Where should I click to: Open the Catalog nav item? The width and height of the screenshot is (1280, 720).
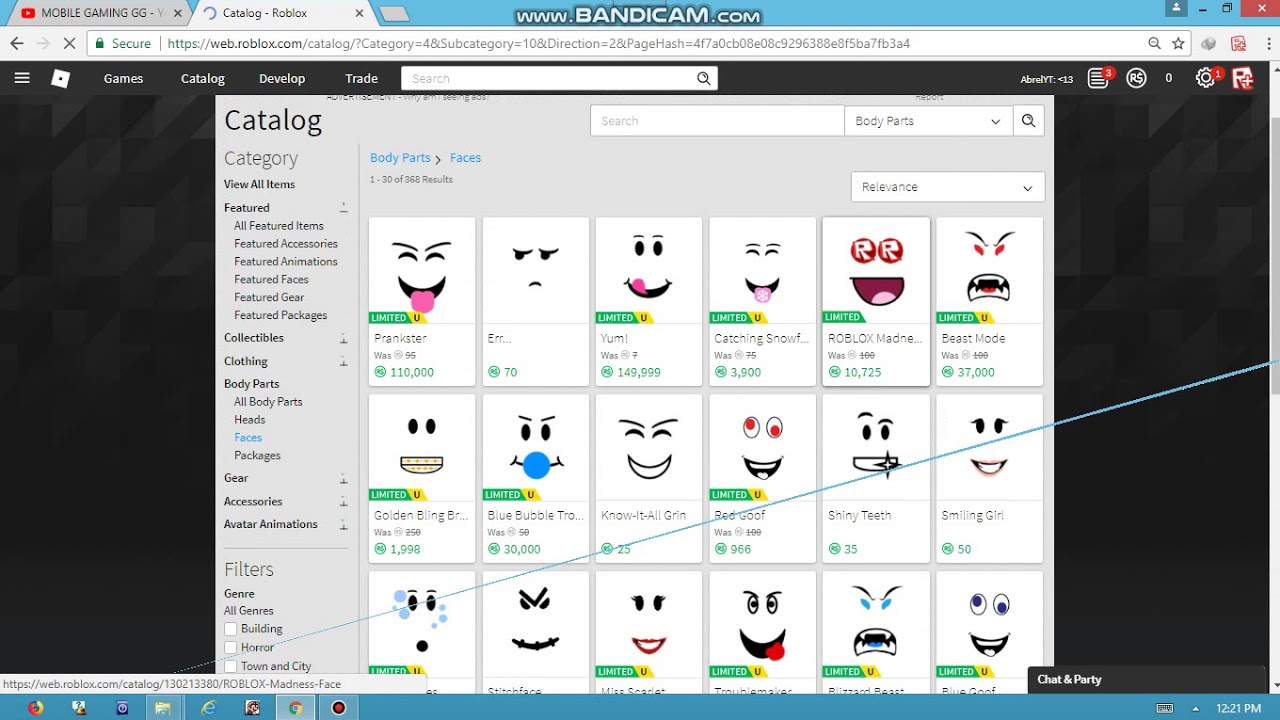202,78
